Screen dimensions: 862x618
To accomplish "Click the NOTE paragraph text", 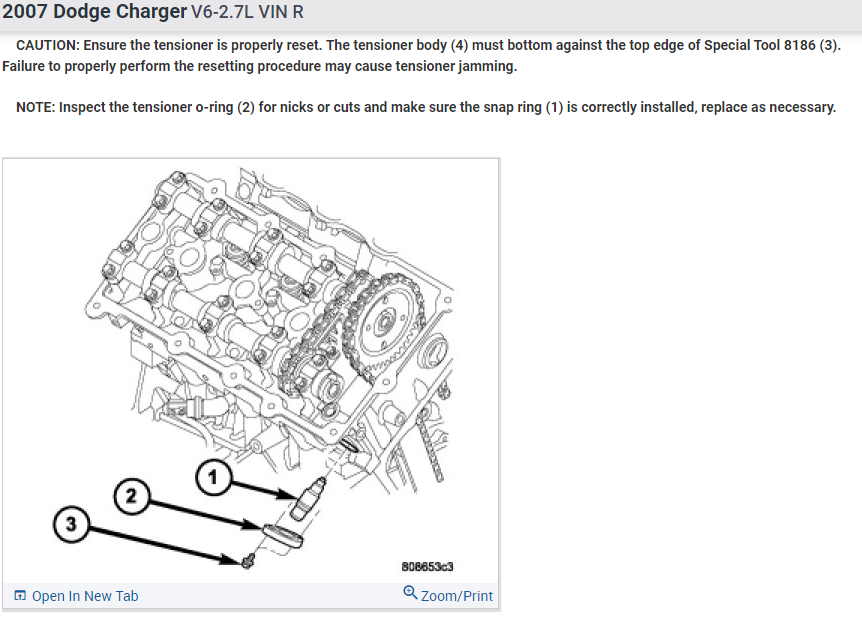I will point(426,107).
